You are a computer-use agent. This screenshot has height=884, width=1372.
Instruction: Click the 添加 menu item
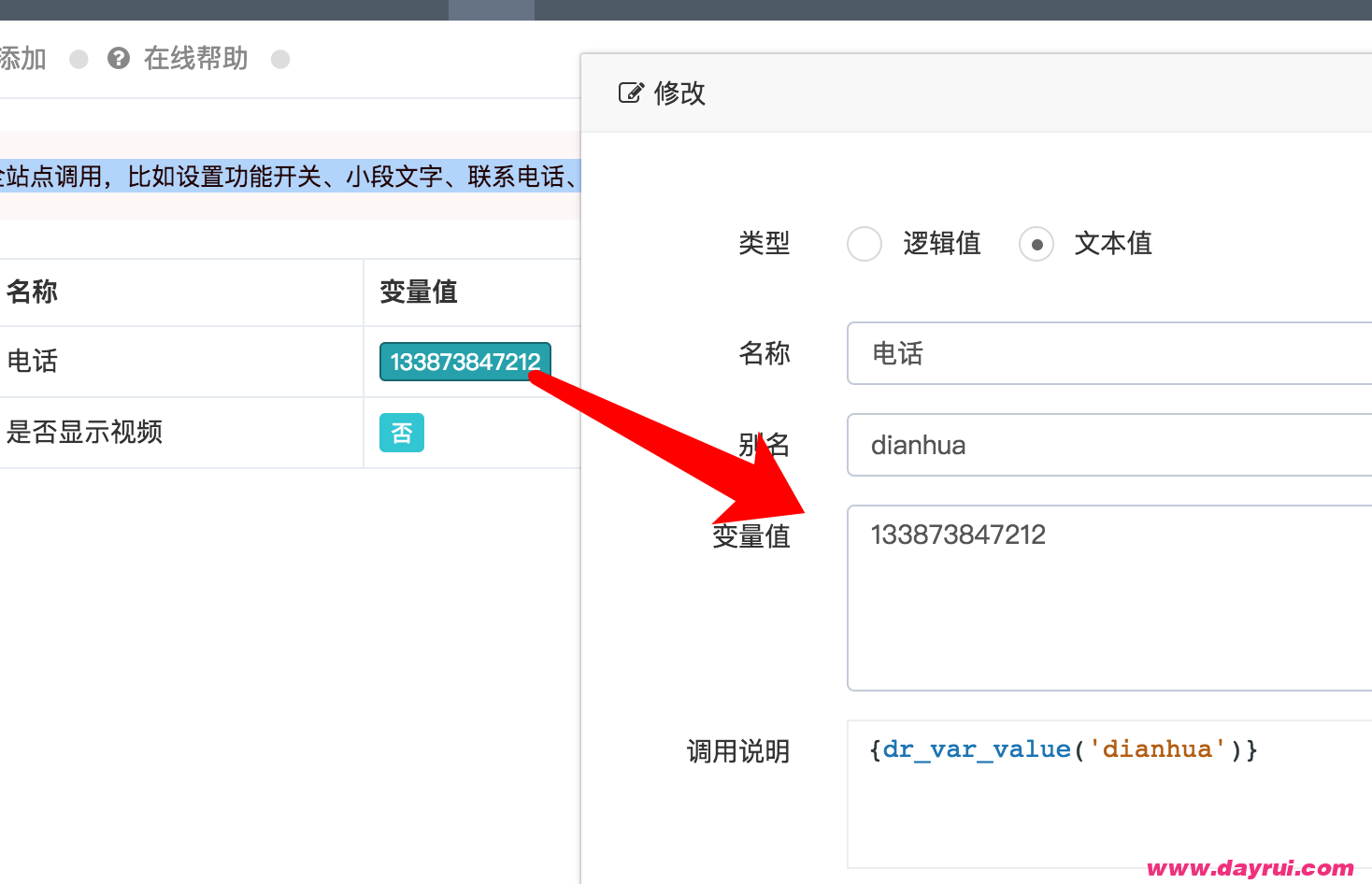[x=22, y=59]
